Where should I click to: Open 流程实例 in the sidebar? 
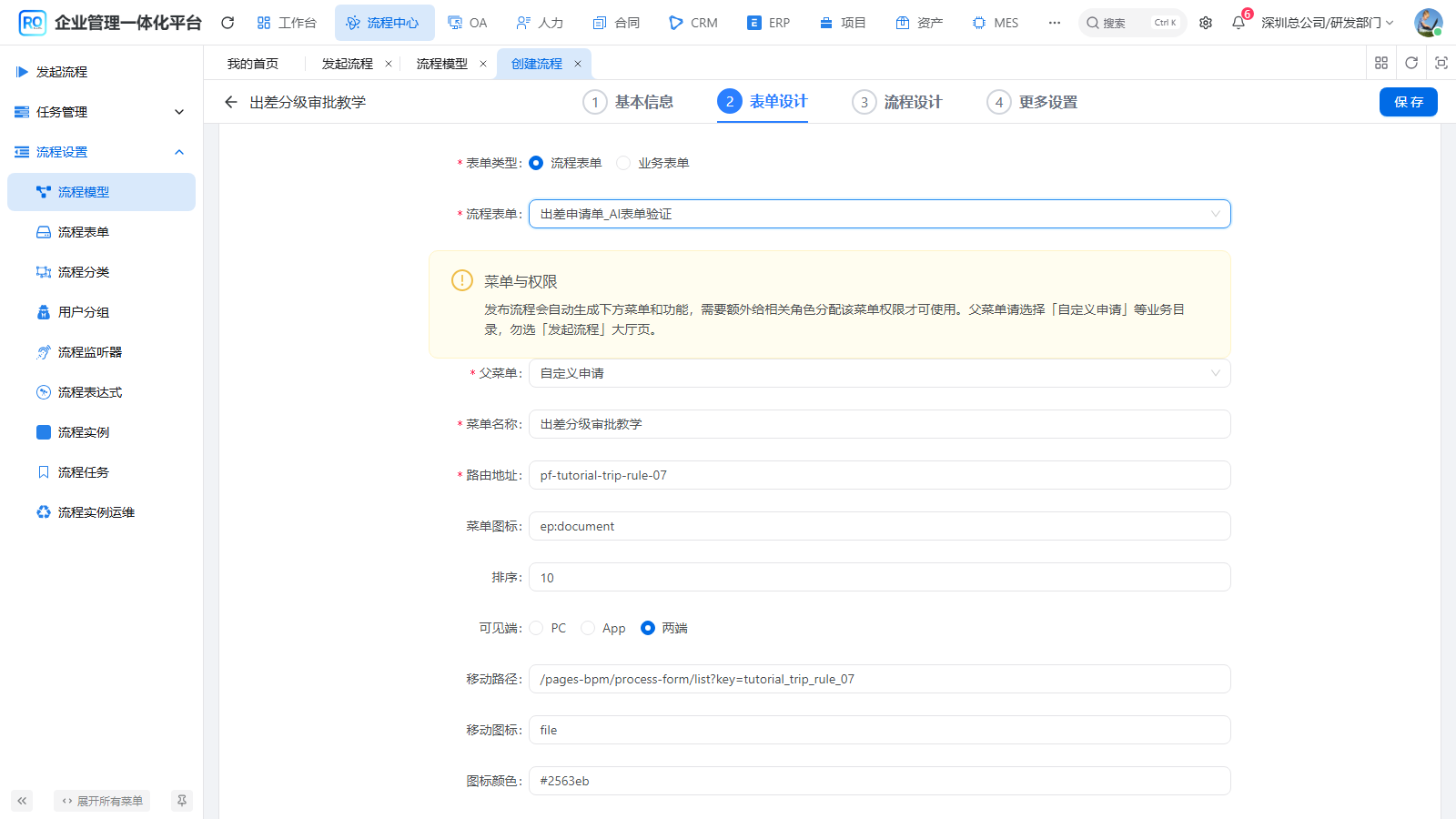[x=101, y=432]
